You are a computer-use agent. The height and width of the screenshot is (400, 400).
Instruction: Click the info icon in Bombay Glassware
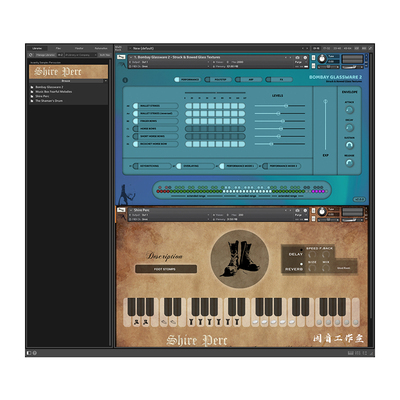click(125, 80)
